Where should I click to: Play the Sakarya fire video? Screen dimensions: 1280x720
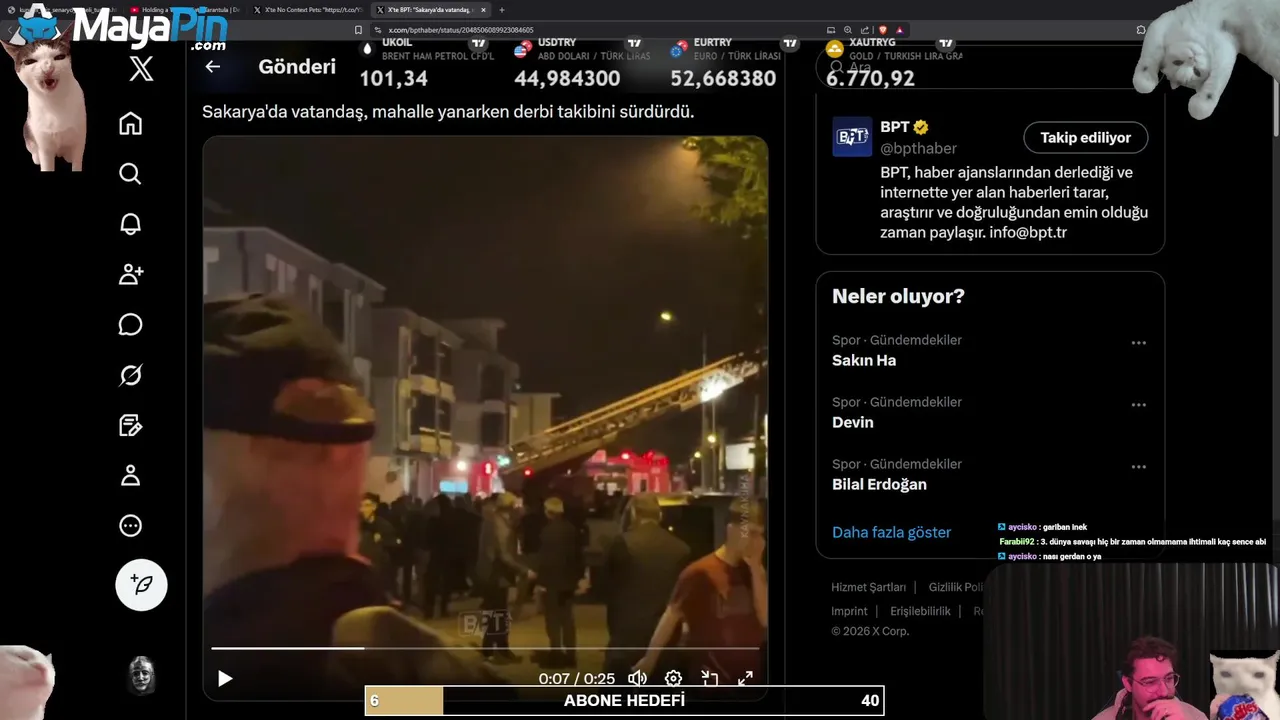click(225, 679)
